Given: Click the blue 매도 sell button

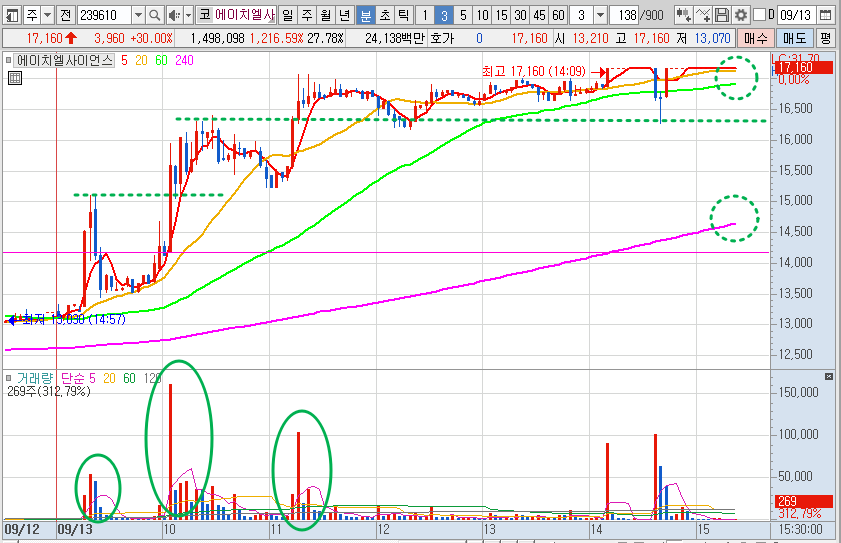Looking at the screenshot, I should point(794,39).
